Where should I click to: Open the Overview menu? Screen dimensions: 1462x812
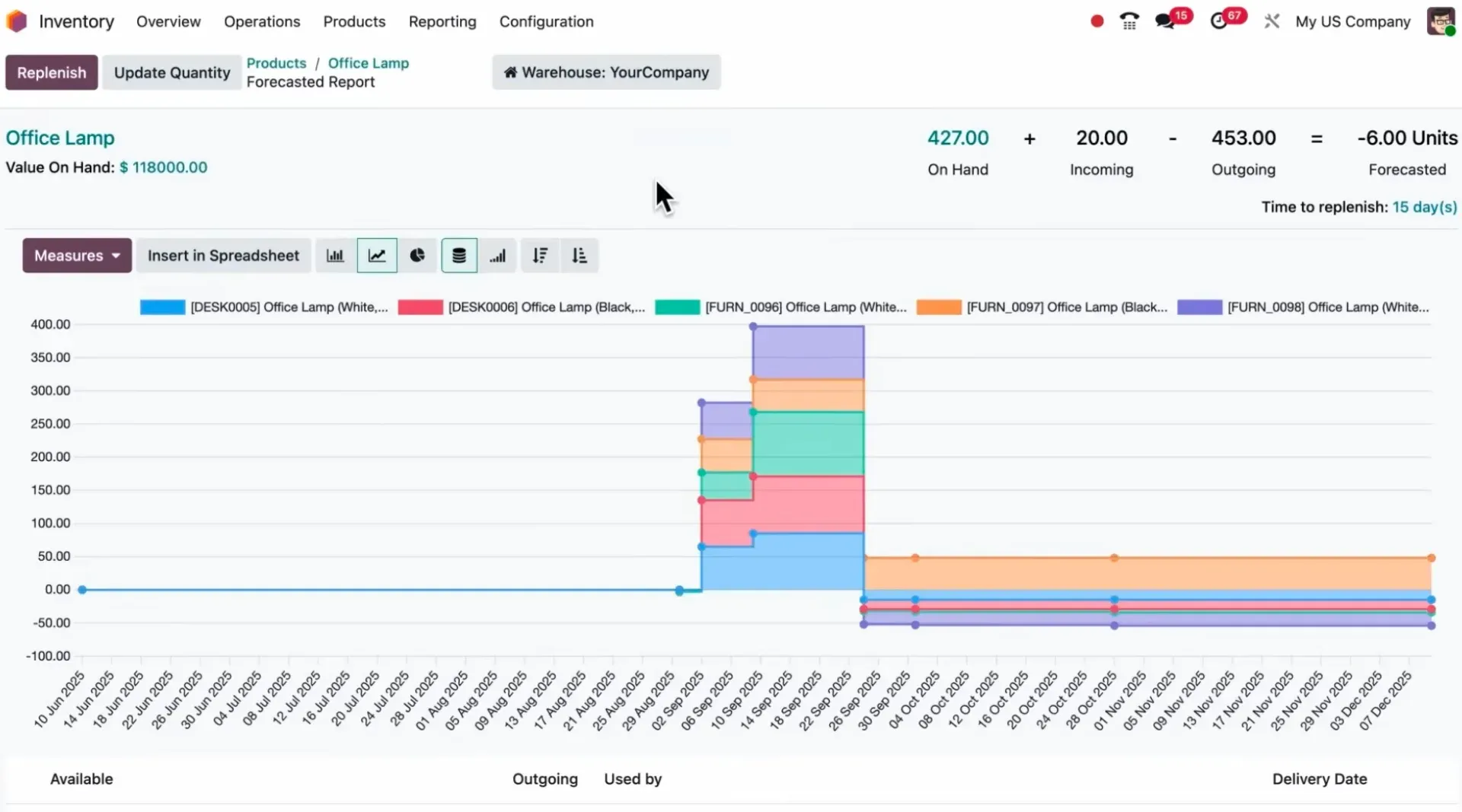[x=168, y=21]
